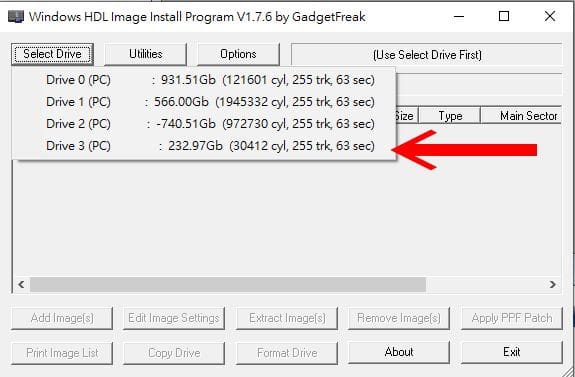575x377 pixels.
Task: Click the Use Select Drive First field
Action: [x=427, y=55]
